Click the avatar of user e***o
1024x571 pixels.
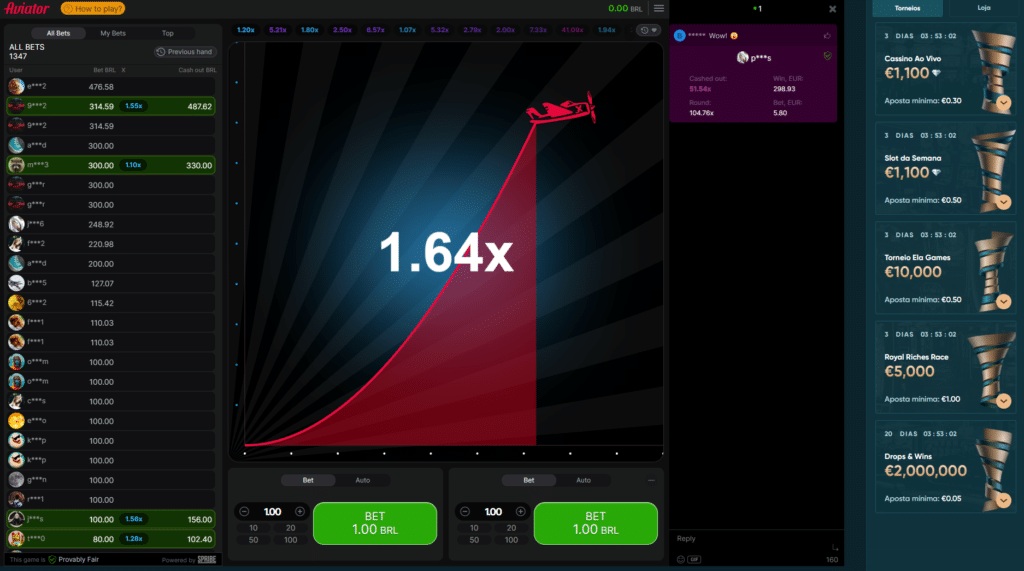pyautogui.click(x=16, y=421)
